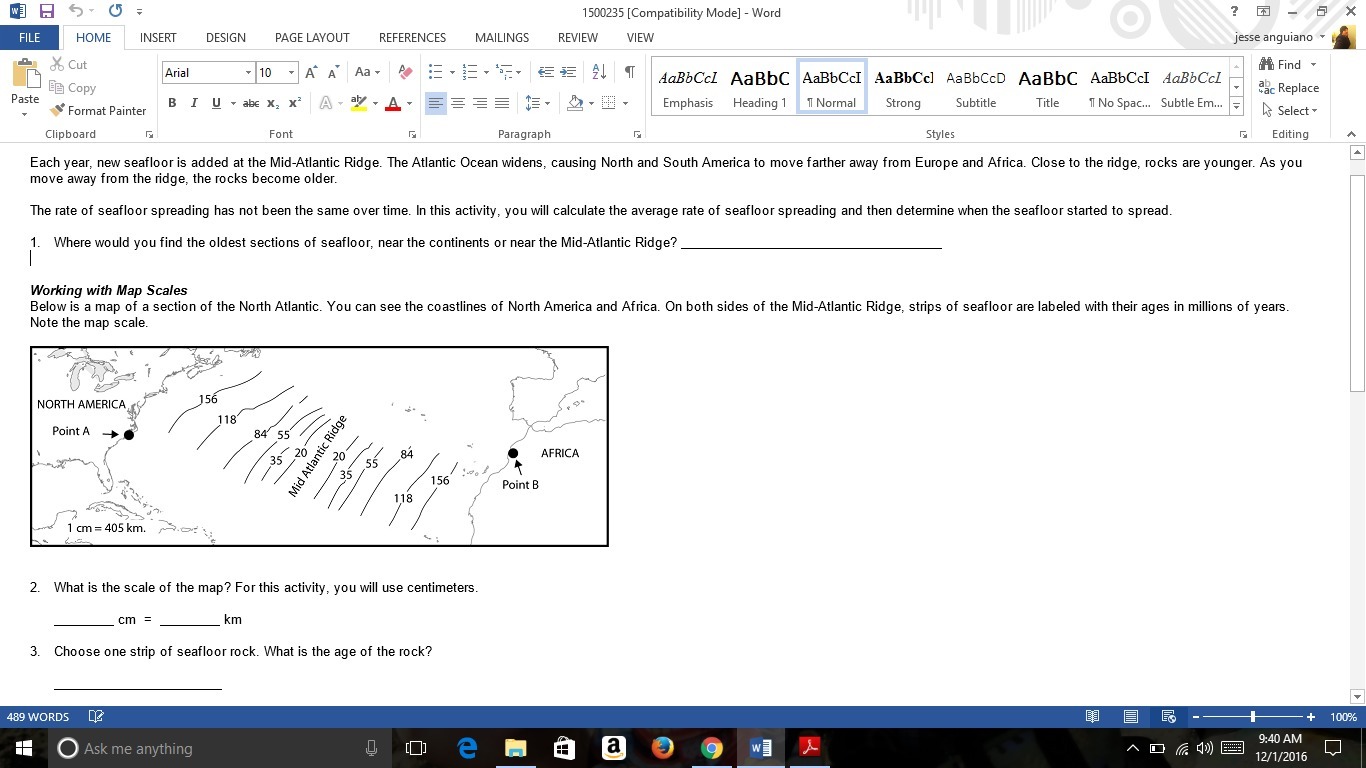The image size is (1366, 768).
Task: Apply bullet list formatting
Action: click(435, 72)
